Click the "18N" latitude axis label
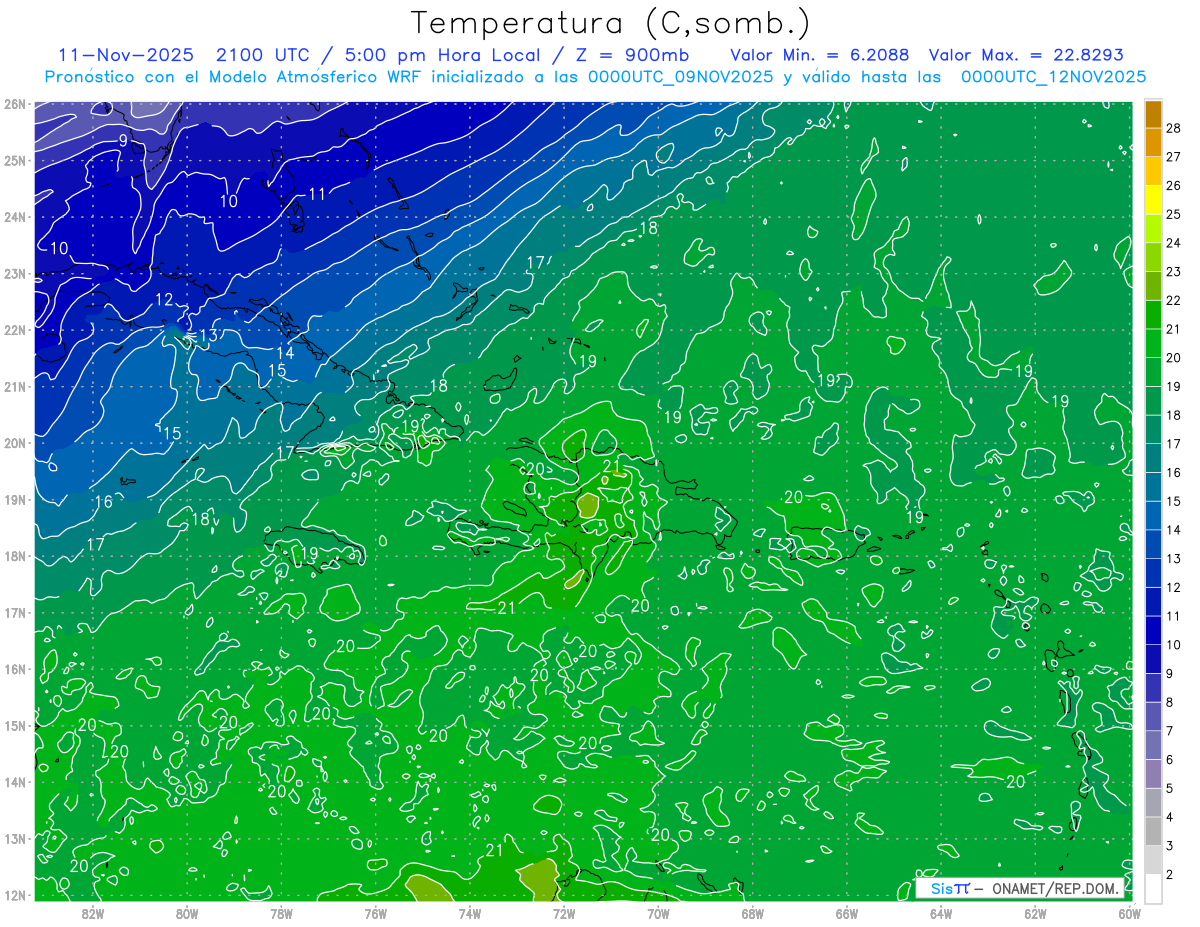 click(x=14, y=556)
